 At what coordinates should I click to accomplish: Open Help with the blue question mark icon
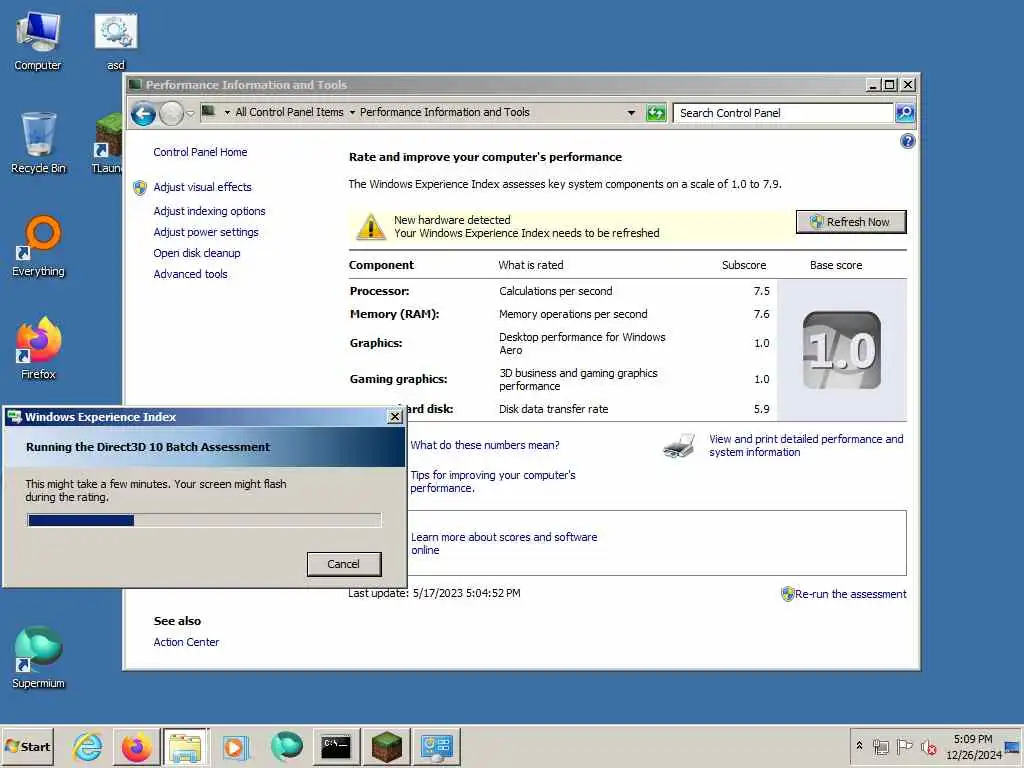coord(907,141)
